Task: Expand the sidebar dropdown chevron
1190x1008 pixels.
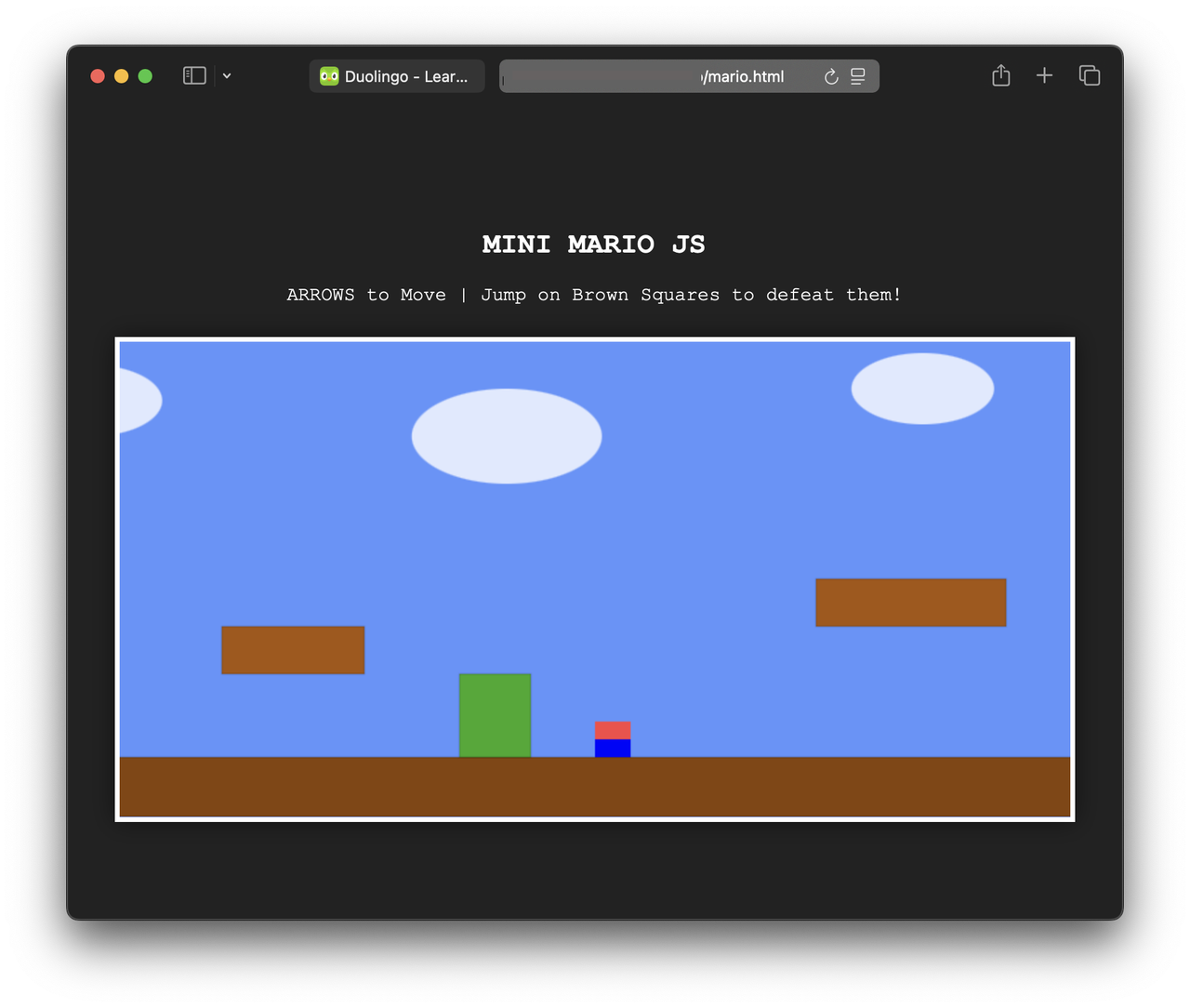Action: (x=227, y=76)
